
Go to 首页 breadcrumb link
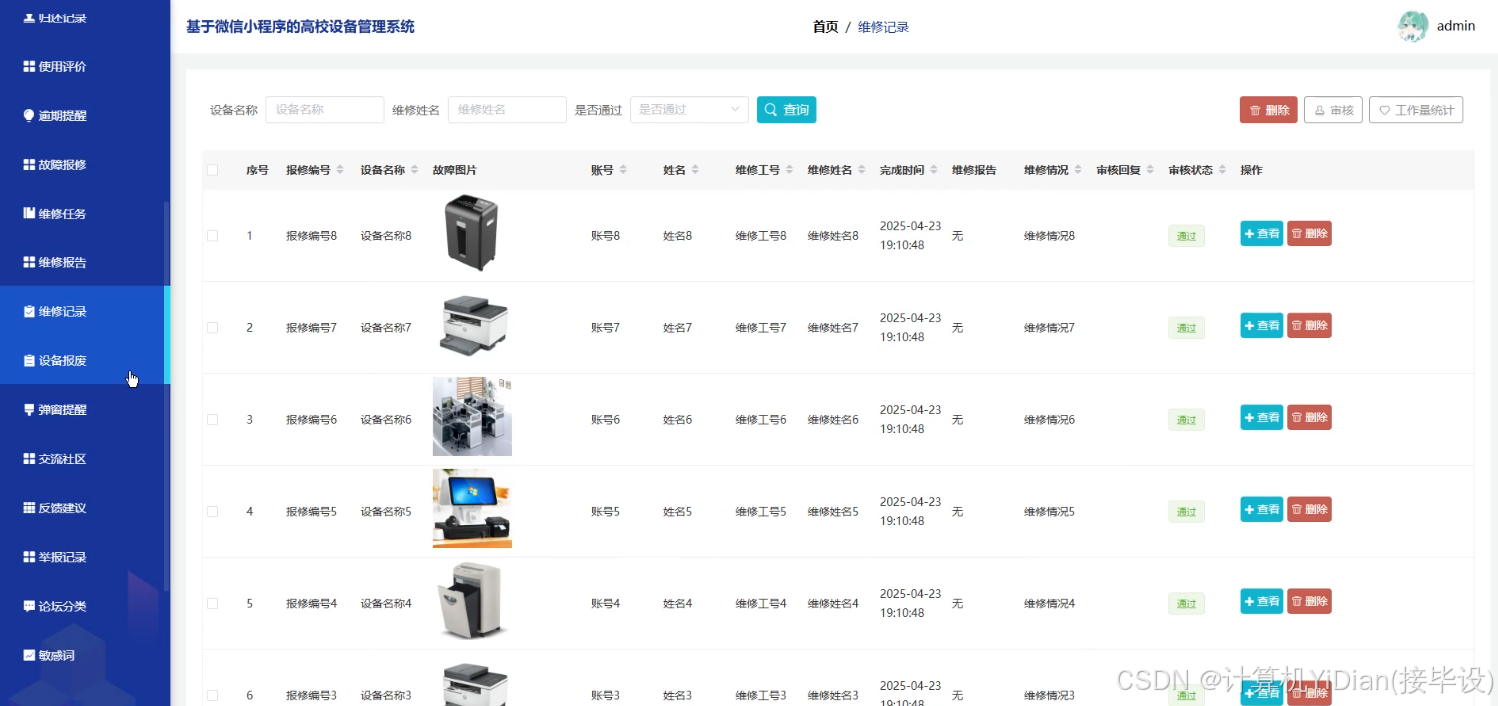pyautogui.click(x=824, y=27)
